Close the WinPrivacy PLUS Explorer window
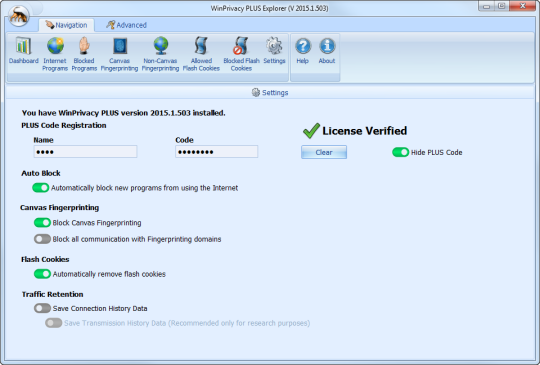 (x=522, y=6)
